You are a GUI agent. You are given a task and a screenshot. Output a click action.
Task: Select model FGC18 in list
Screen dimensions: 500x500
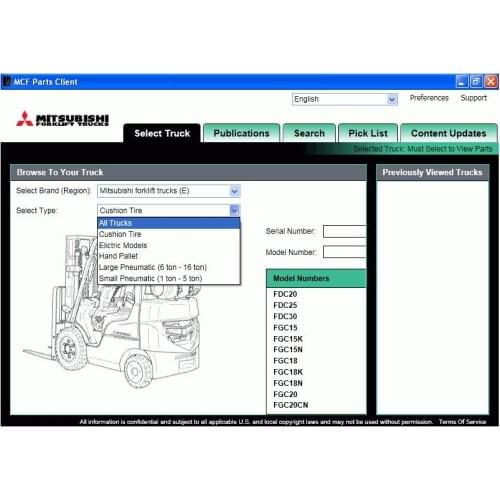pyautogui.click(x=285, y=361)
